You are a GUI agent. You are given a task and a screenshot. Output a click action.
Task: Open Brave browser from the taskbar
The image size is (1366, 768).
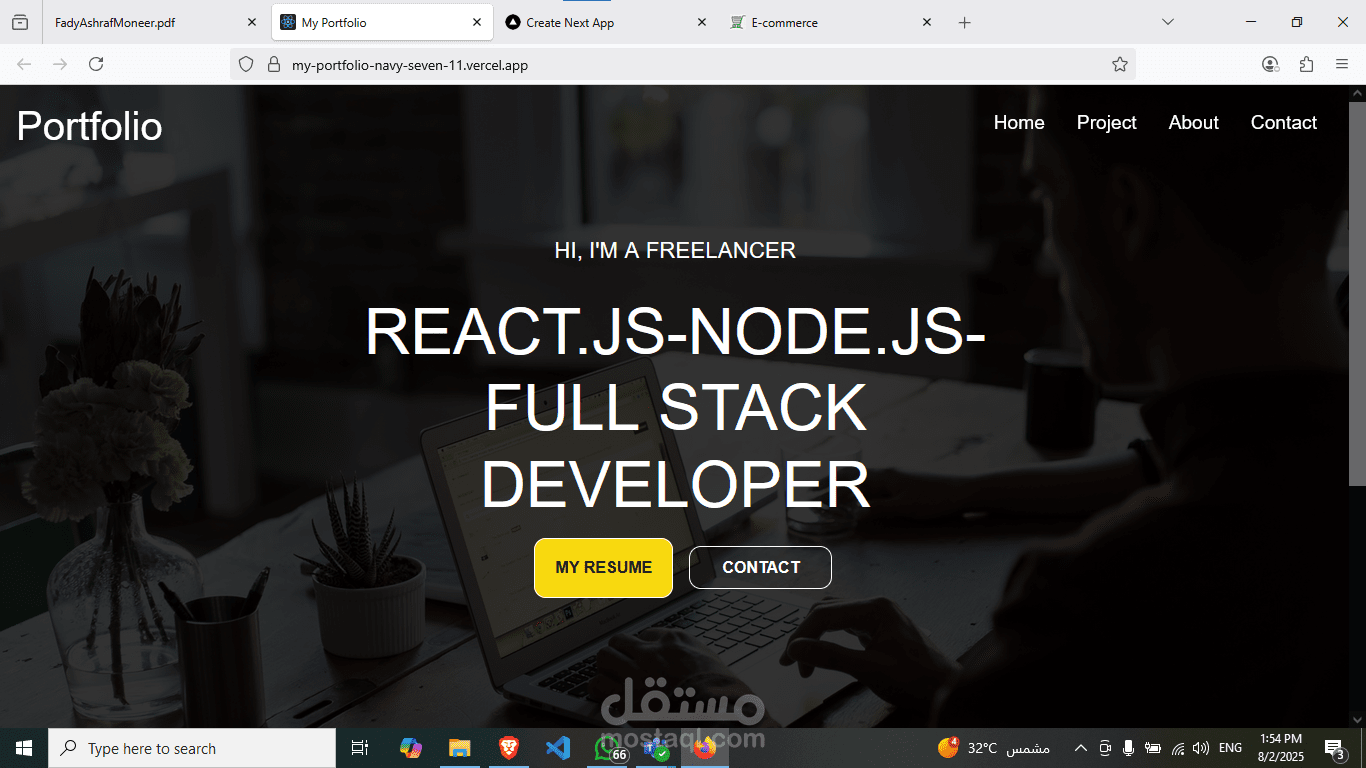pyautogui.click(x=509, y=748)
